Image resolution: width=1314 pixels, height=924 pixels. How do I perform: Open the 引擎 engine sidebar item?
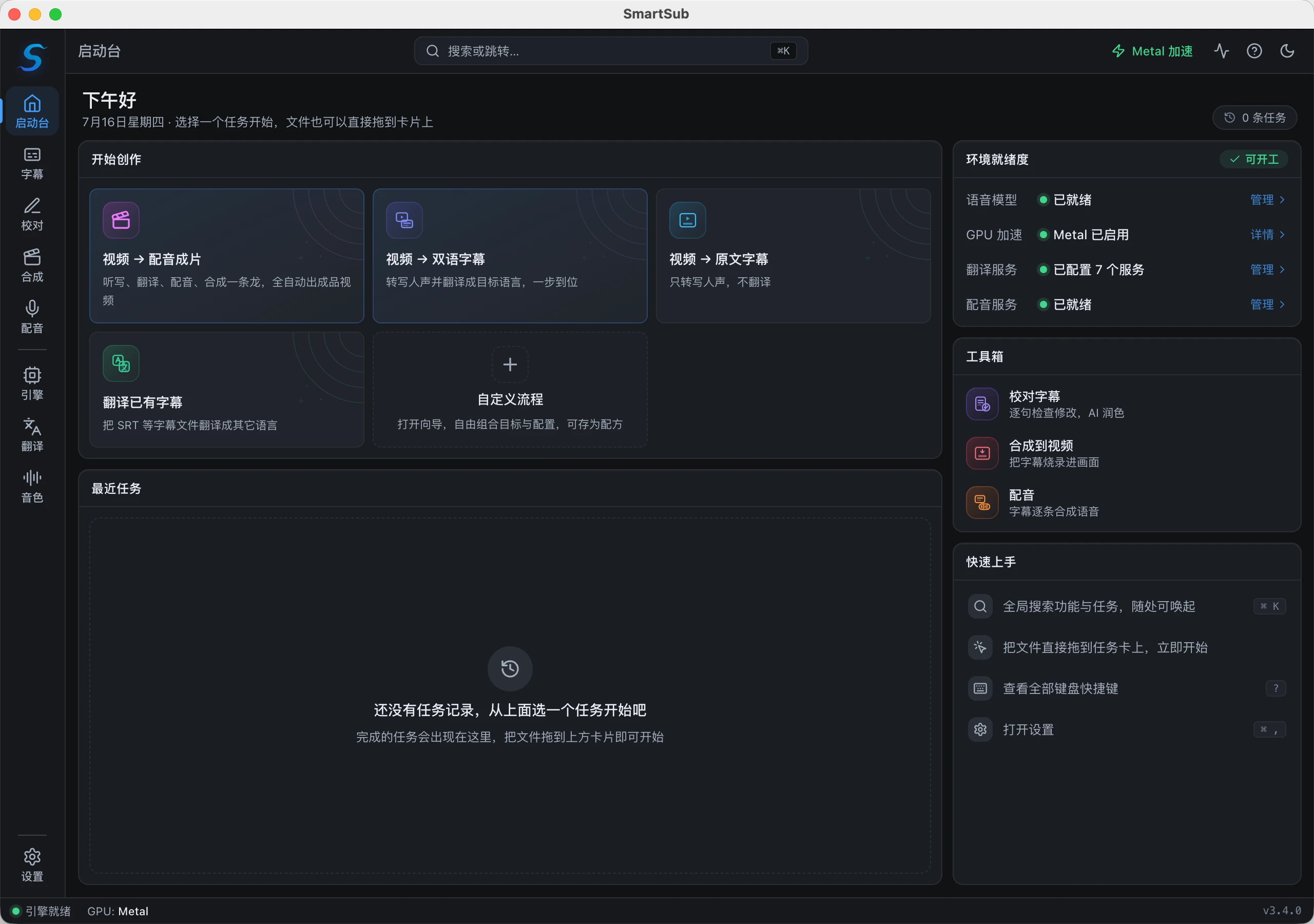point(32,383)
